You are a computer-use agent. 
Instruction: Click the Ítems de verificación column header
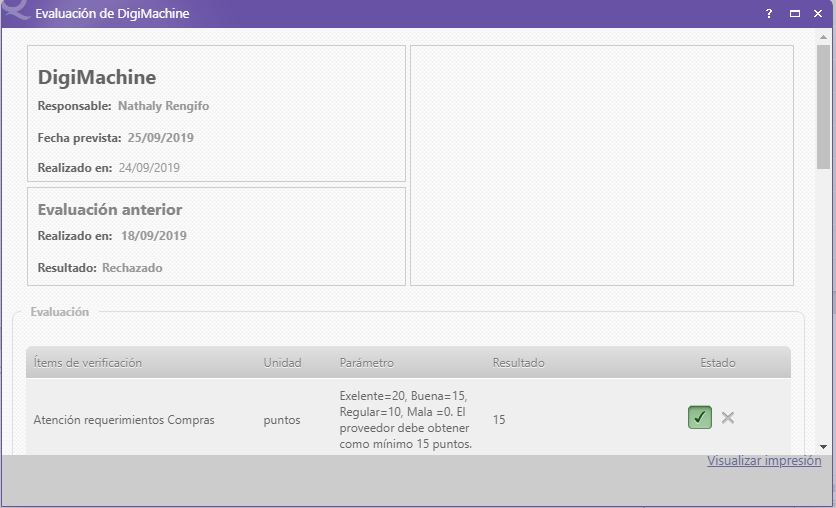click(x=87, y=363)
